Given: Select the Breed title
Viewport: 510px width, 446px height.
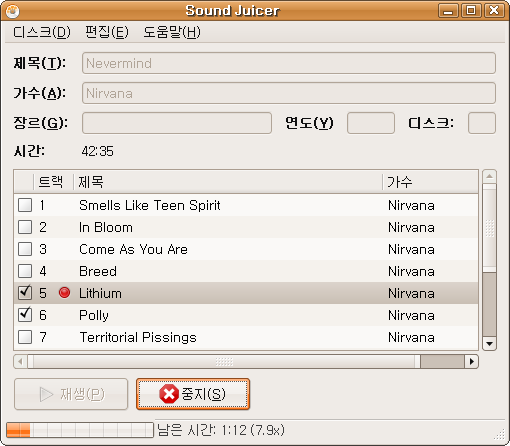Looking at the screenshot, I should pos(98,271).
